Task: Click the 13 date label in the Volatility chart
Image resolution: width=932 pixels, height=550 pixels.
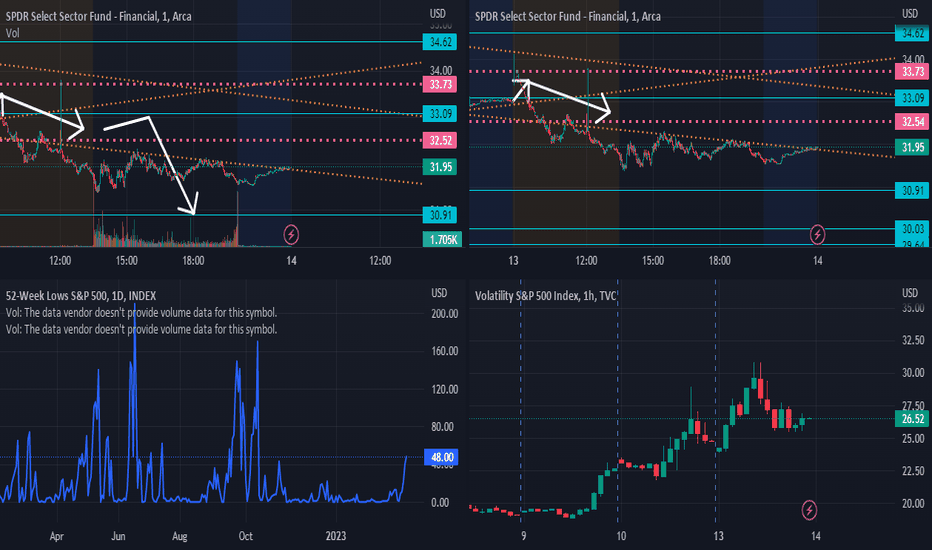Action: coord(719,536)
